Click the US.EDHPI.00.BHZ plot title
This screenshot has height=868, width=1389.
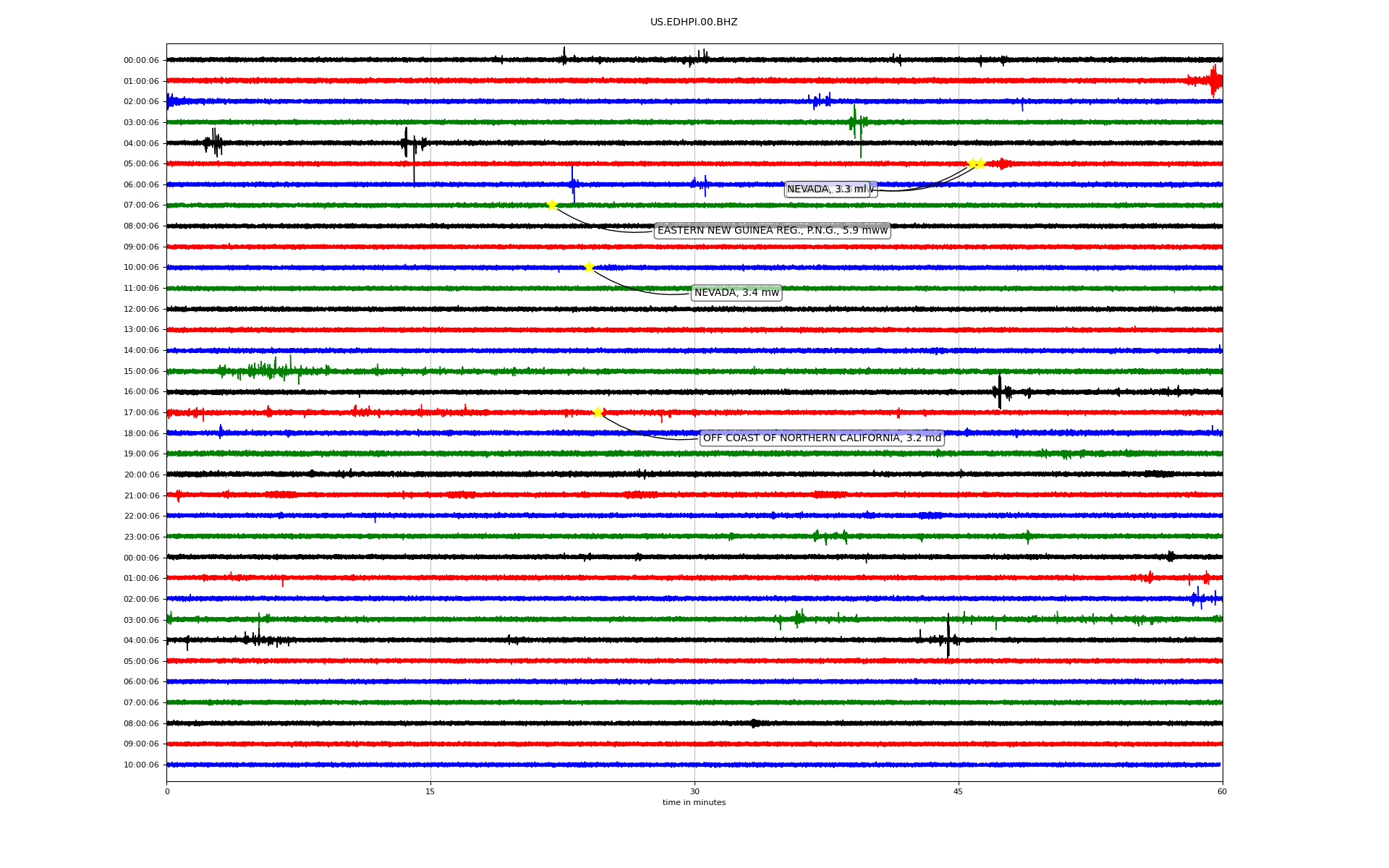pyautogui.click(x=694, y=22)
